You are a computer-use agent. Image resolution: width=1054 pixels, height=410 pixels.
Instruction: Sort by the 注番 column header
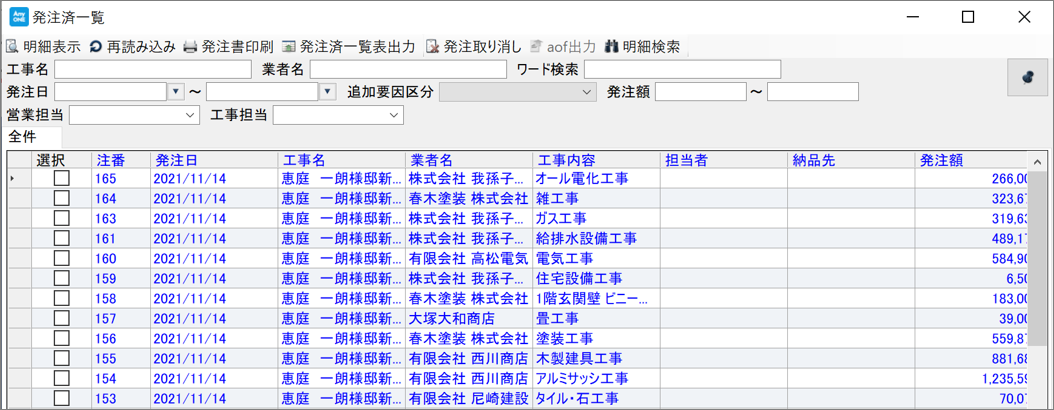(121, 160)
